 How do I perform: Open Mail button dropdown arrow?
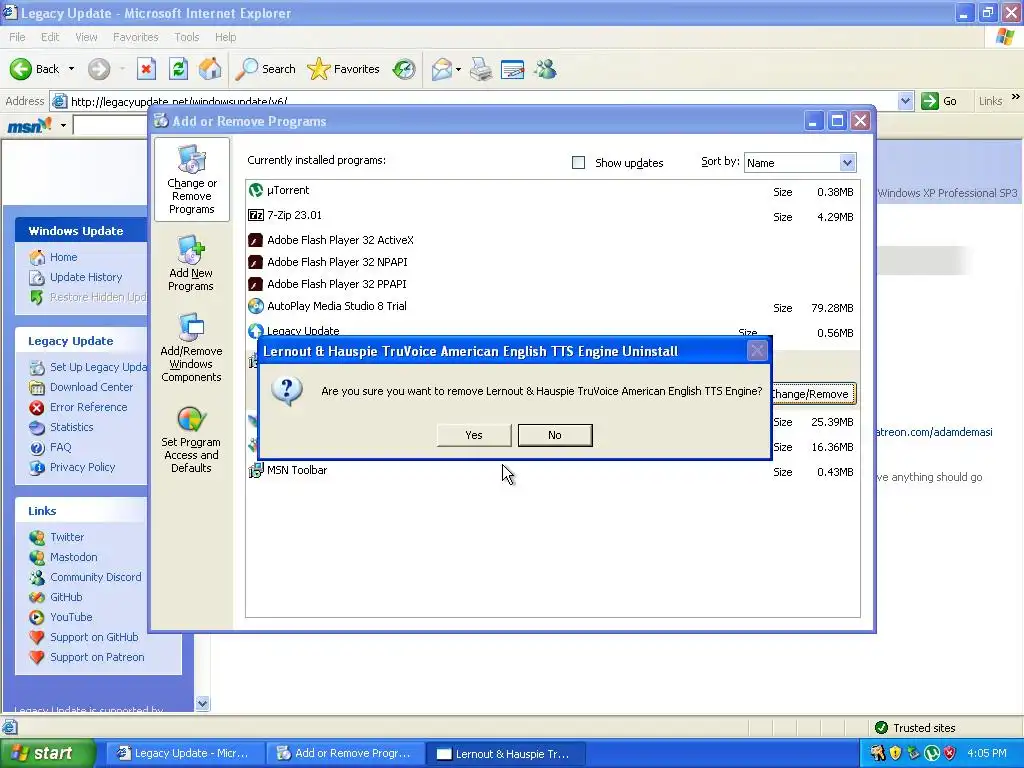coord(458,69)
